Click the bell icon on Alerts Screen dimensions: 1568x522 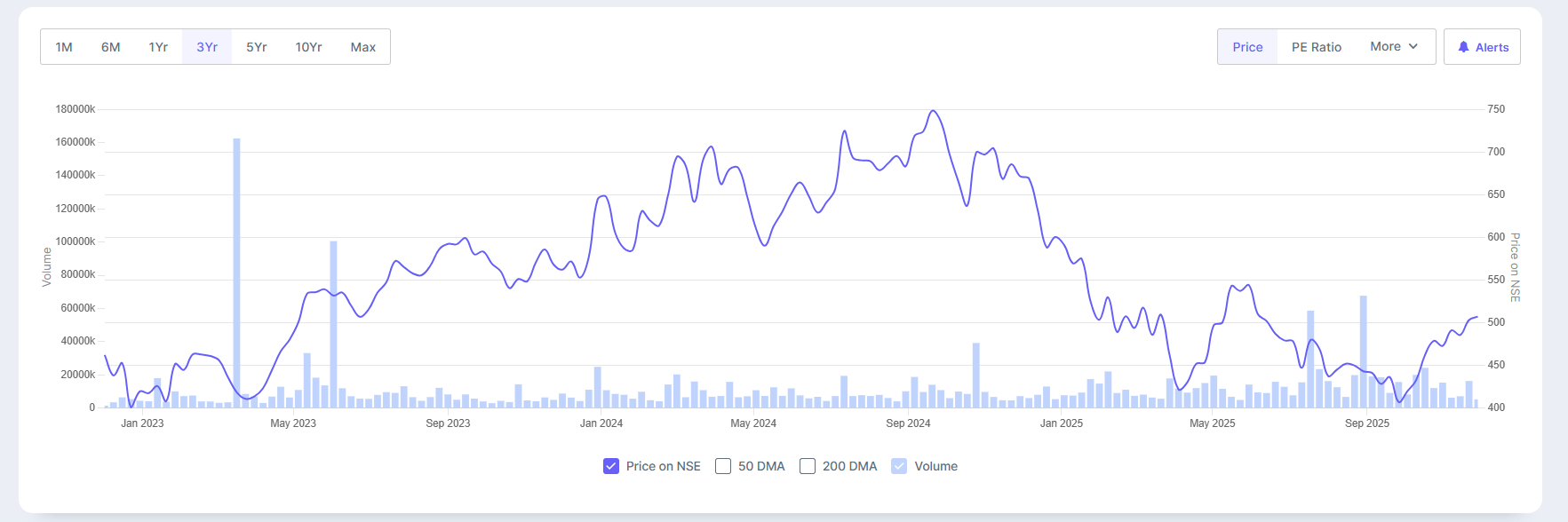pos(1463,47)
